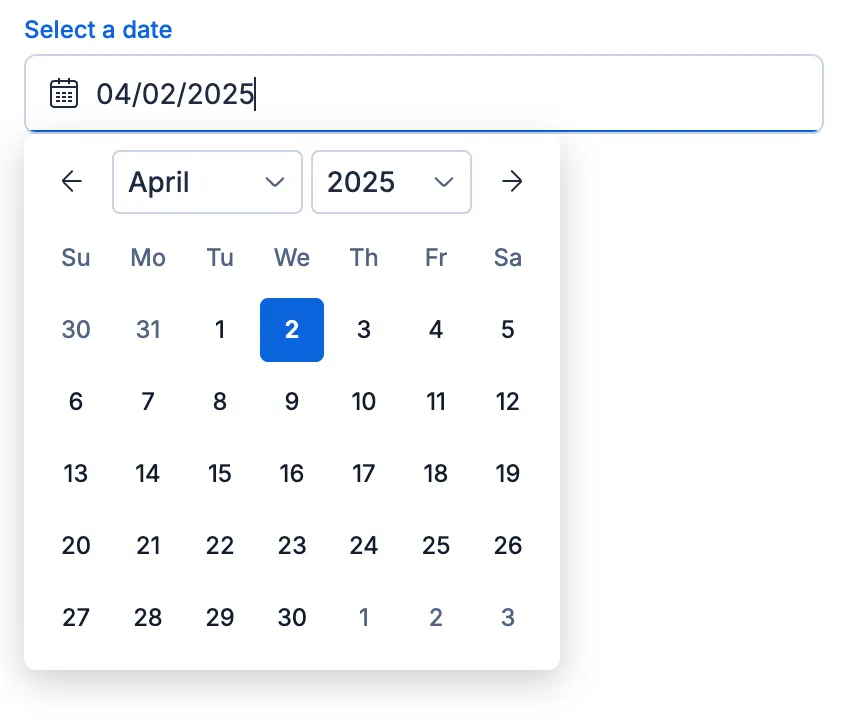Viewport: 850px width, 726px height.
Task: Pick April 9 on the calendar
Action: [292, 402]
